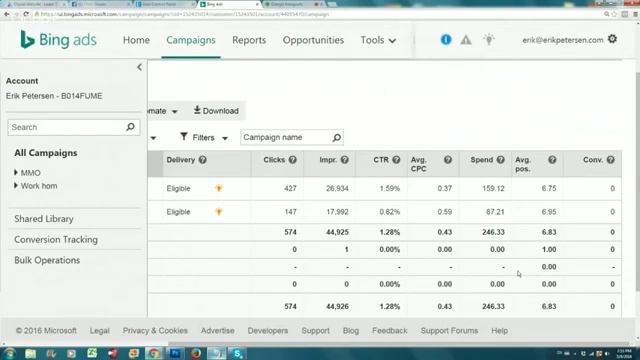Click the browser address bar
640x360 pixels.
click(318, 14)
